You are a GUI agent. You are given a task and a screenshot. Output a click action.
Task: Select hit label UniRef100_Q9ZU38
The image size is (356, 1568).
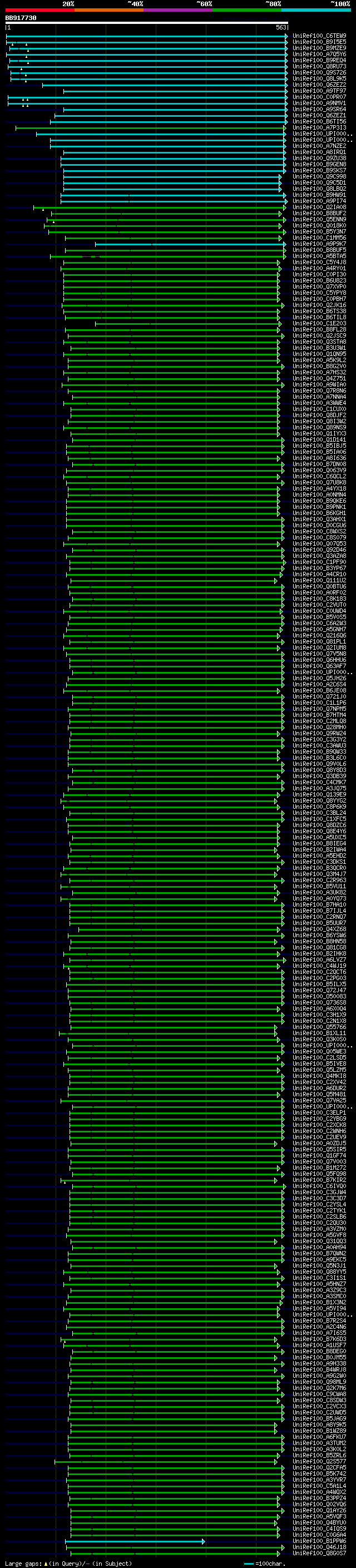pyautogui.click(x=319, y=159)
